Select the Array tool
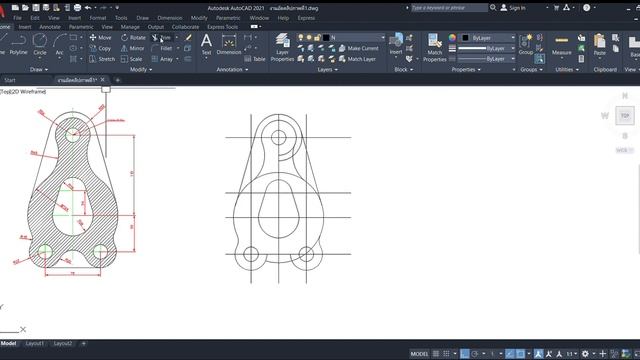The height and width of the screenshot is (360, 640). 162,59
